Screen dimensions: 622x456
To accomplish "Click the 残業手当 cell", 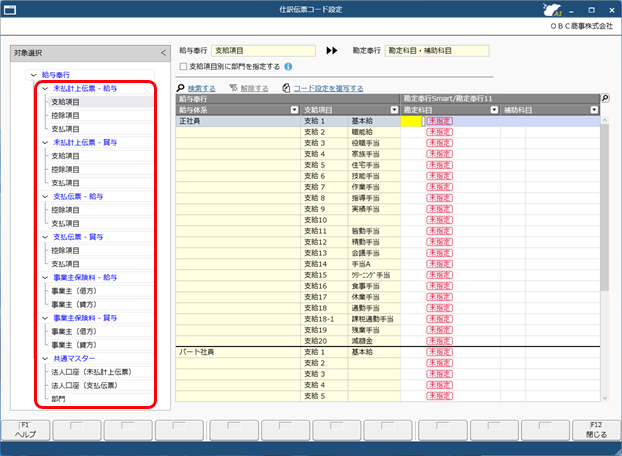I will click(374, 330).
